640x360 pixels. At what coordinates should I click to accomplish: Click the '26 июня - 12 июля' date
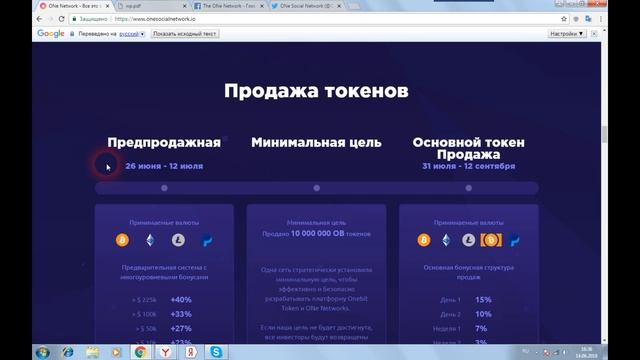click(164, 166)
